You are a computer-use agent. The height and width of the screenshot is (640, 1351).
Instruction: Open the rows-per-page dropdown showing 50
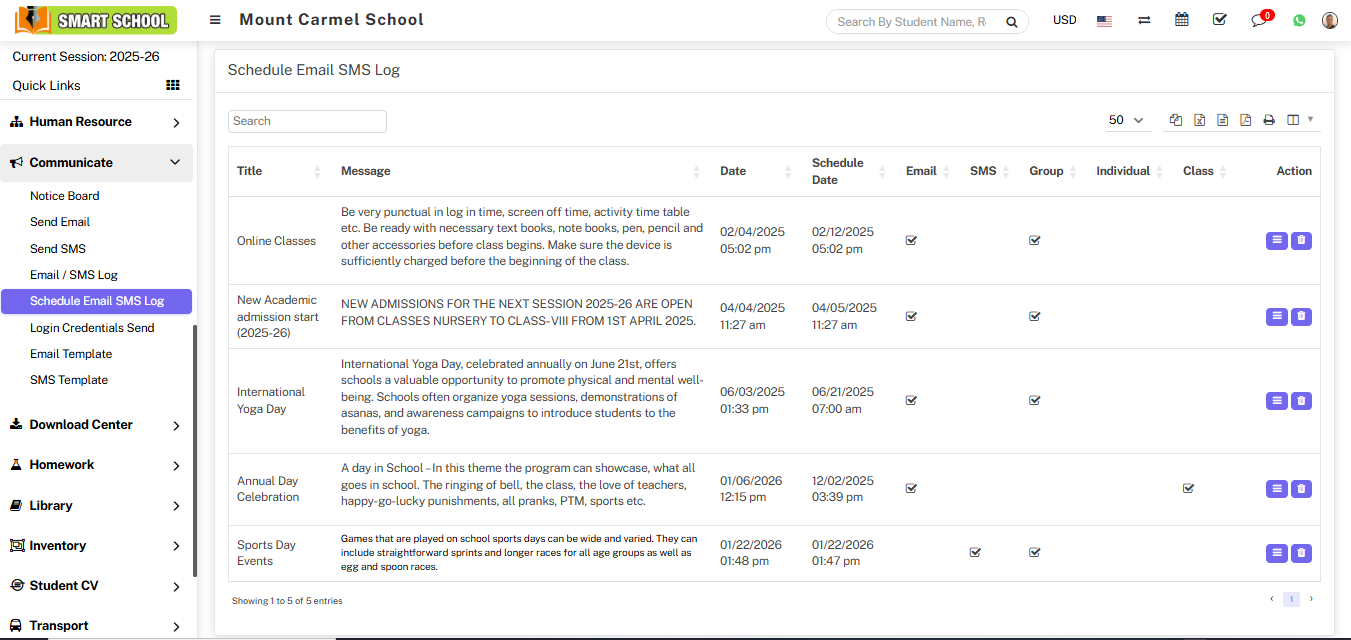coord(1126,120)
